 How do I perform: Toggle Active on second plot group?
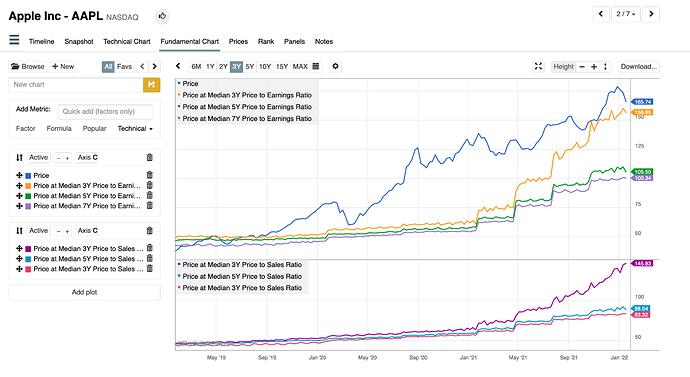pyautogui.click(x=39, y=231)
